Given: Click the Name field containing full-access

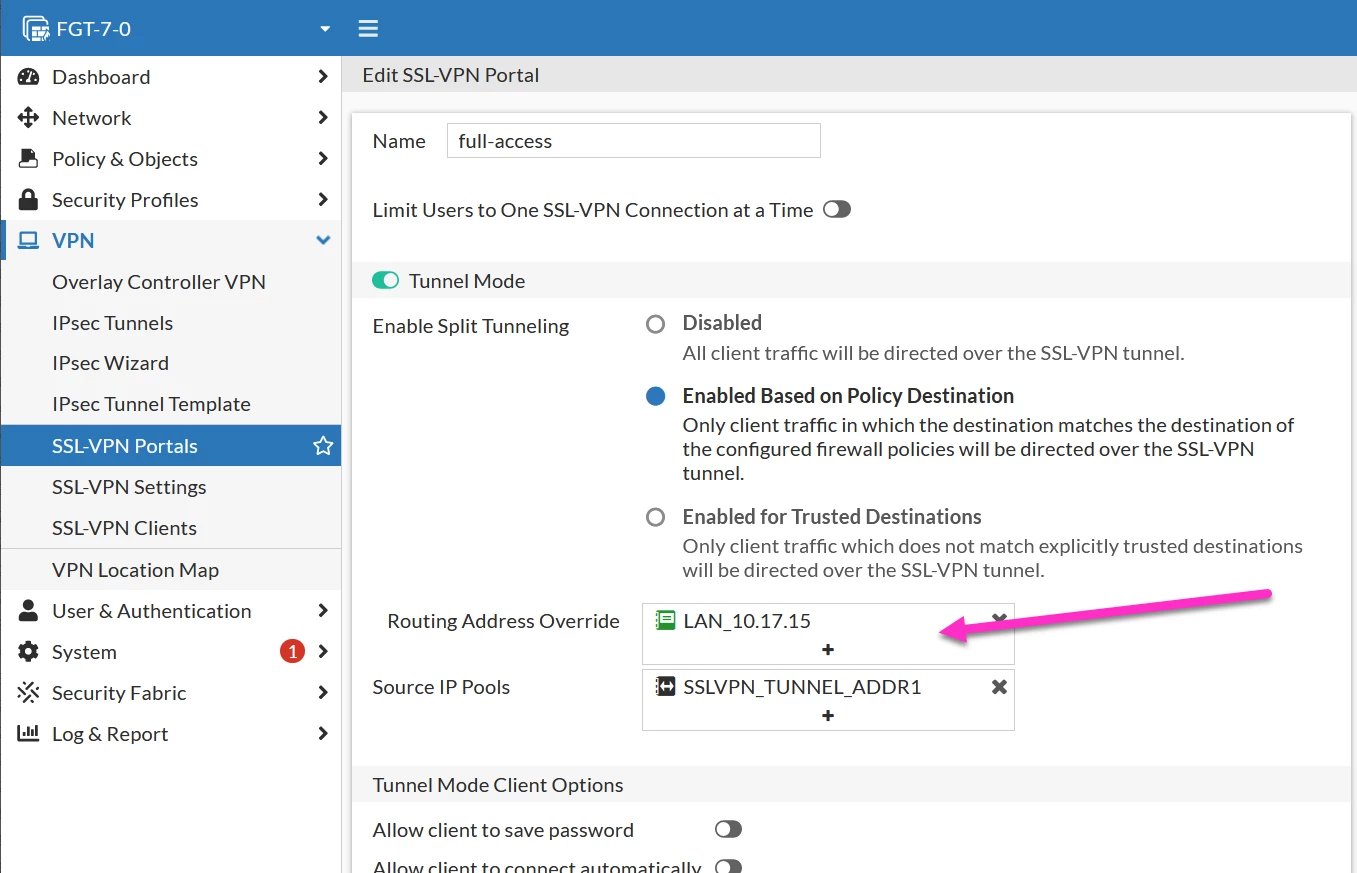Looking at the screenshot, I should point(634,141).
